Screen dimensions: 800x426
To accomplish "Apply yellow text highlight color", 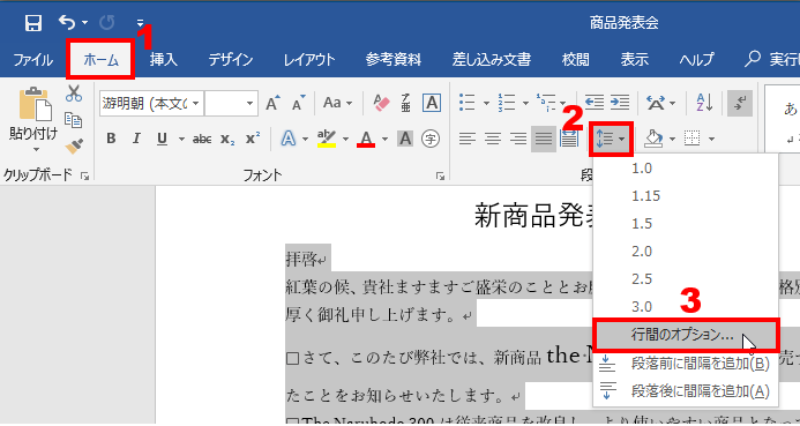I will 327,138.
